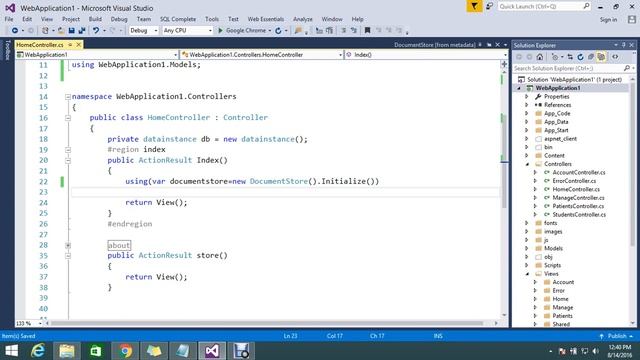The height and width of the screenshot is (360, 640).
Task: Click the DocumentStore [from metadata] preview tab
Action: tap(434, 45)
